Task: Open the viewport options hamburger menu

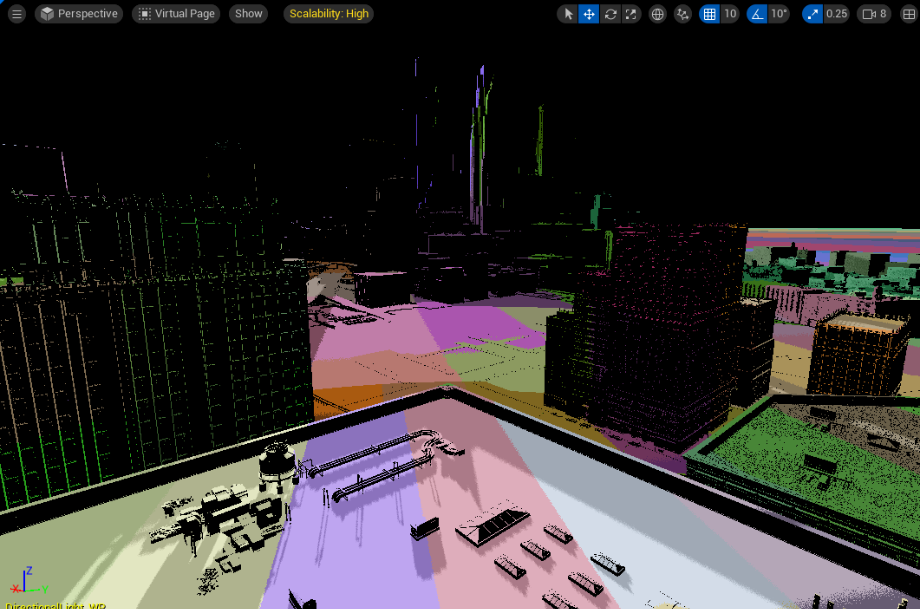Action: click(x=17, y=14)
